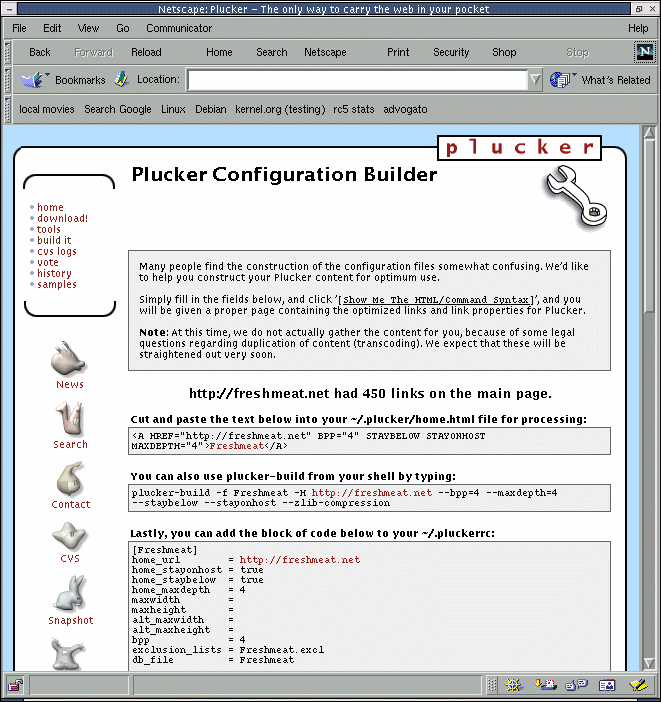The height and width of the screenshot is (702, 661).
Task: Open the Help menu
Action: tap(638, 28)
